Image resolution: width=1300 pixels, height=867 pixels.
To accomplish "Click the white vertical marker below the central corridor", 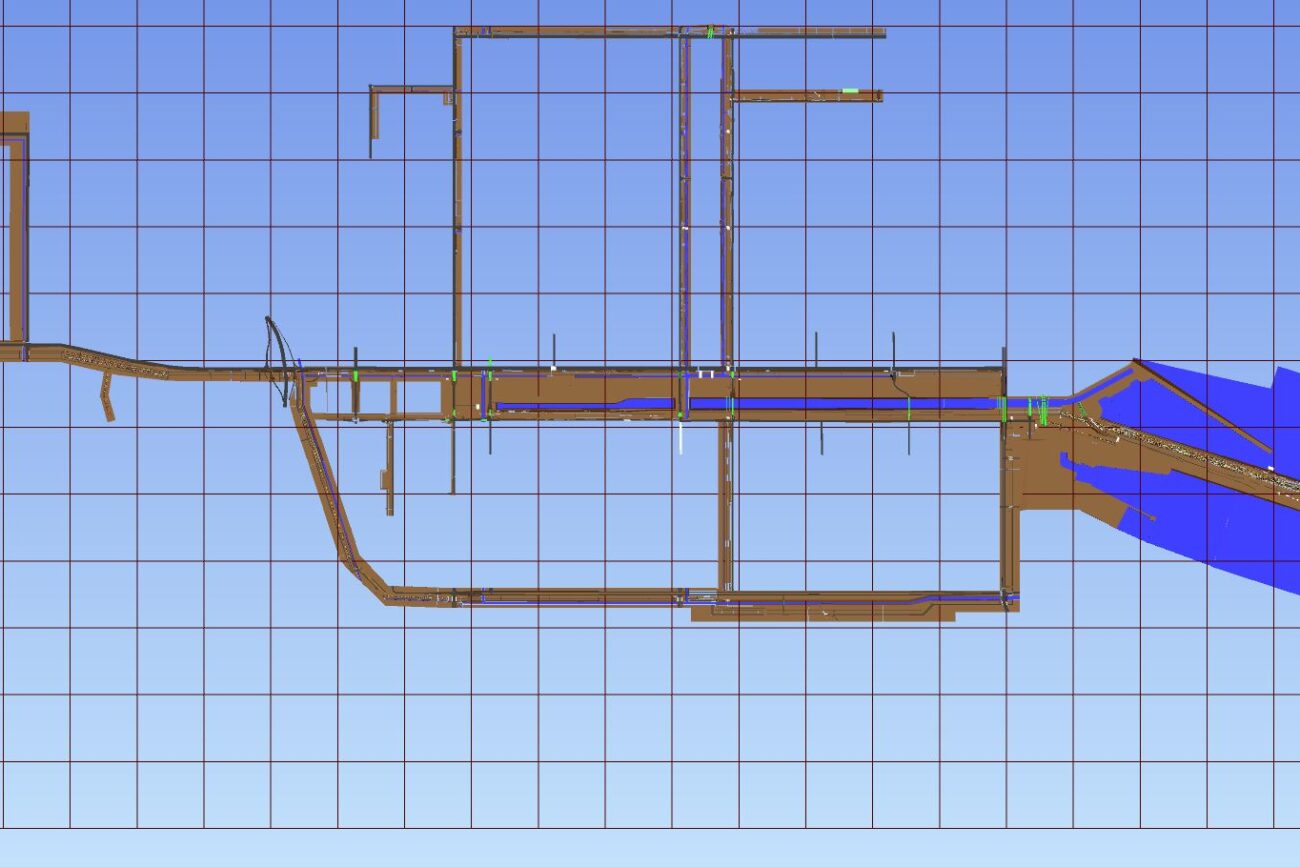I will tap(681, 437).
